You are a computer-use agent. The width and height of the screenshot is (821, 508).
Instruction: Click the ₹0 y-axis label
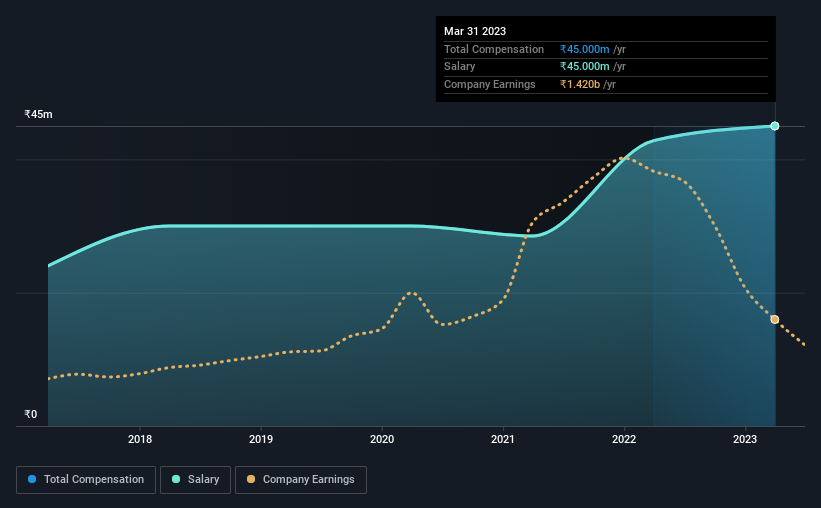click(x=31, y=414)
